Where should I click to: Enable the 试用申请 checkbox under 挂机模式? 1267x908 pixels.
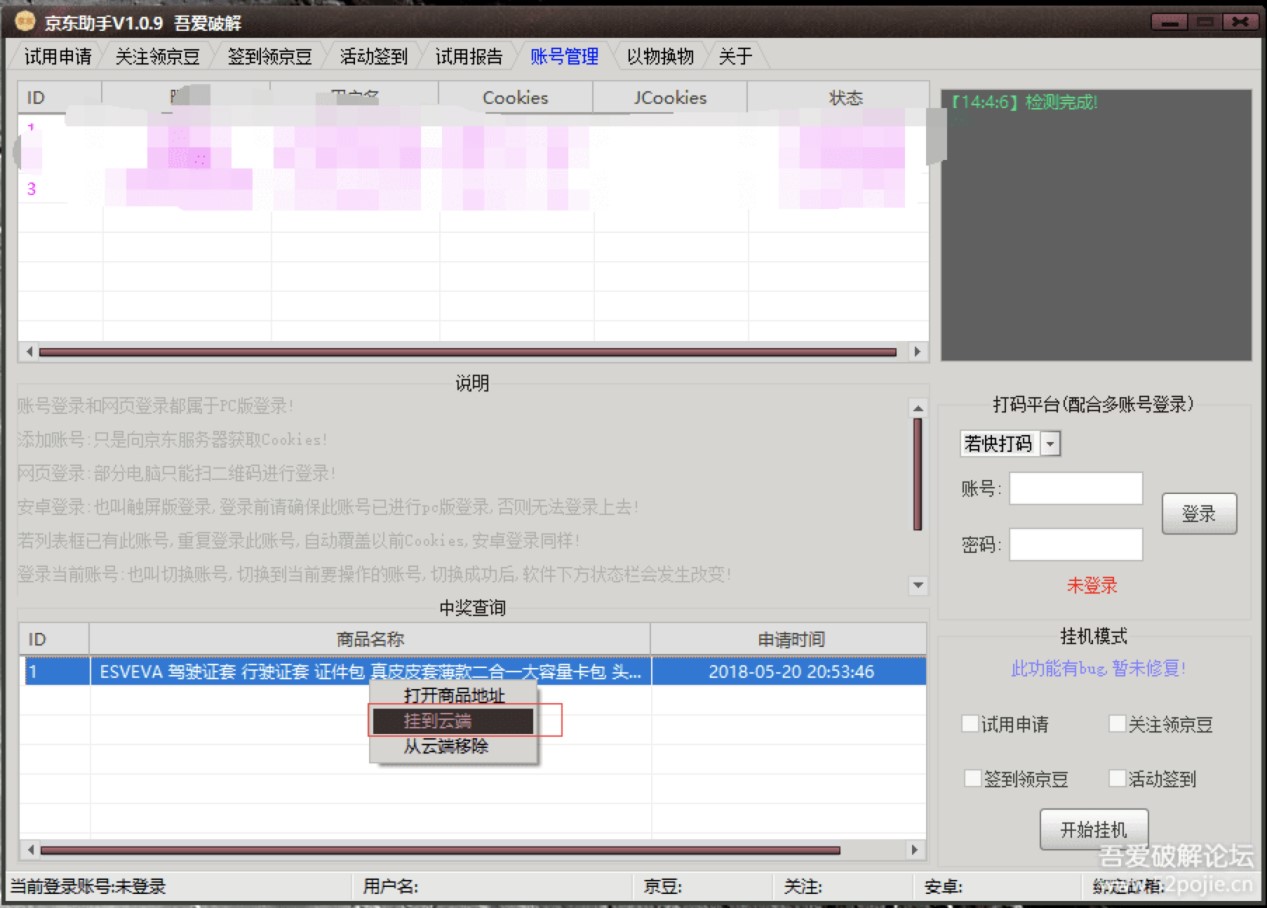969,725
